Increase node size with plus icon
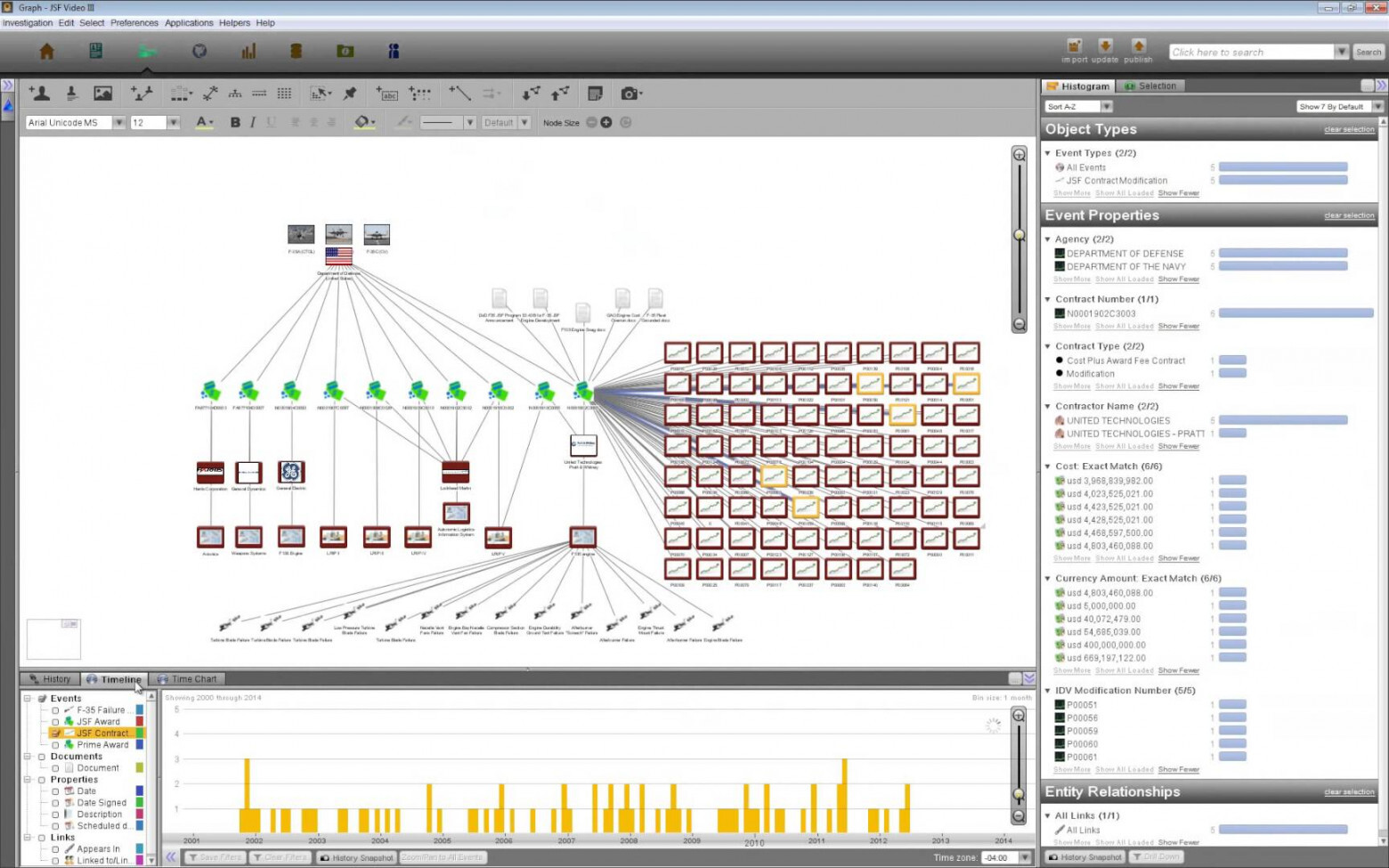Viewport: 1389px width, 868px height. click(606, 123)
